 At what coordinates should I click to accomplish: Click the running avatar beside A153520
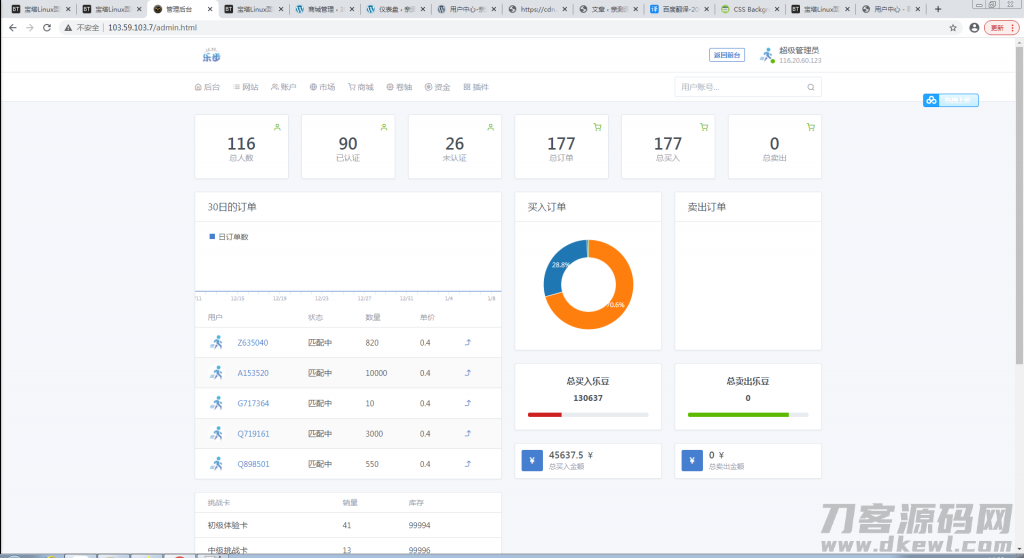point(217,373)
